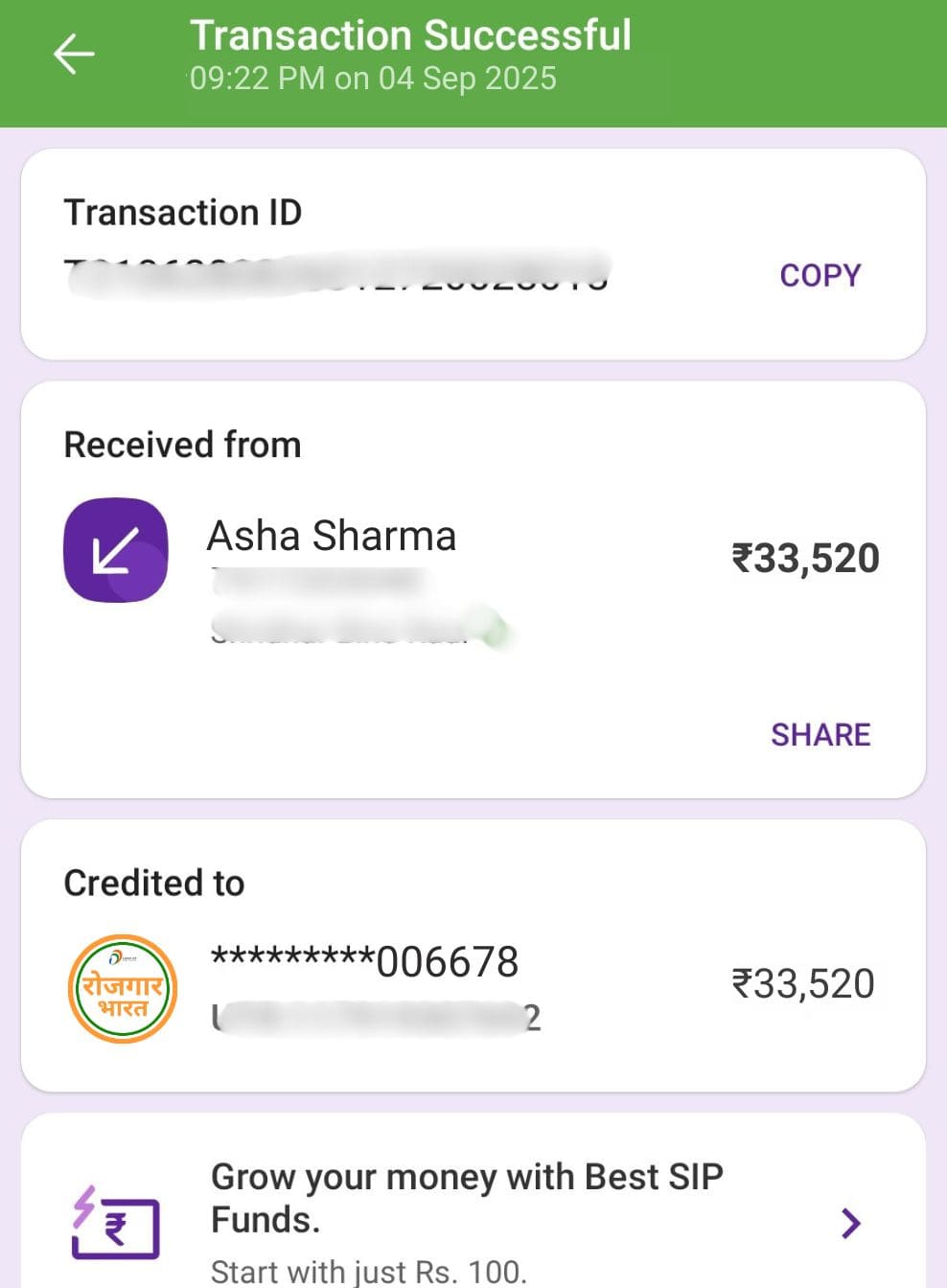947x1288 pixels.
Task: Tap the Start with just Rs. 100 text
Action: 369,1272
